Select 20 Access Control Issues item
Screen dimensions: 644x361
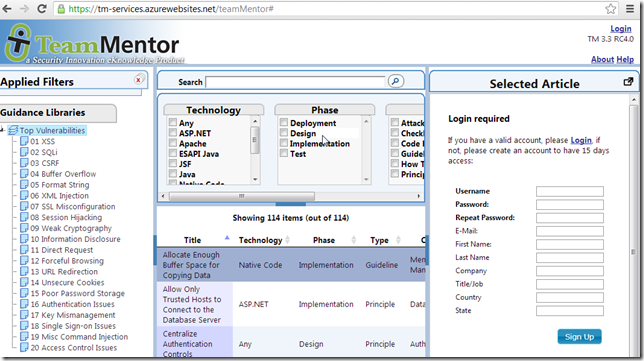[x=74, y=348]
